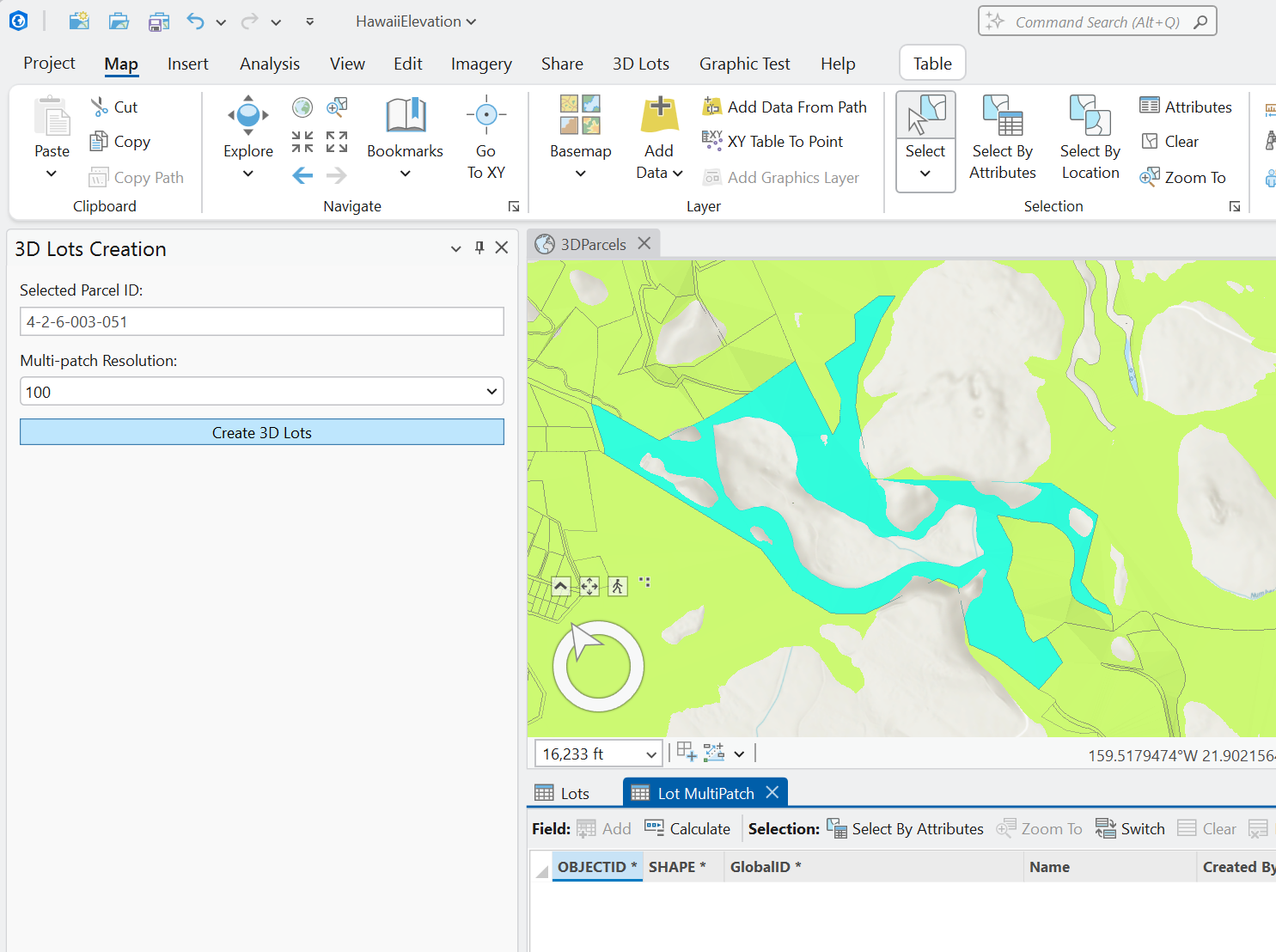Open Customize Quick Access Toolbar dropdown
The image size is (1276, 952).
(x=309, y=22)
